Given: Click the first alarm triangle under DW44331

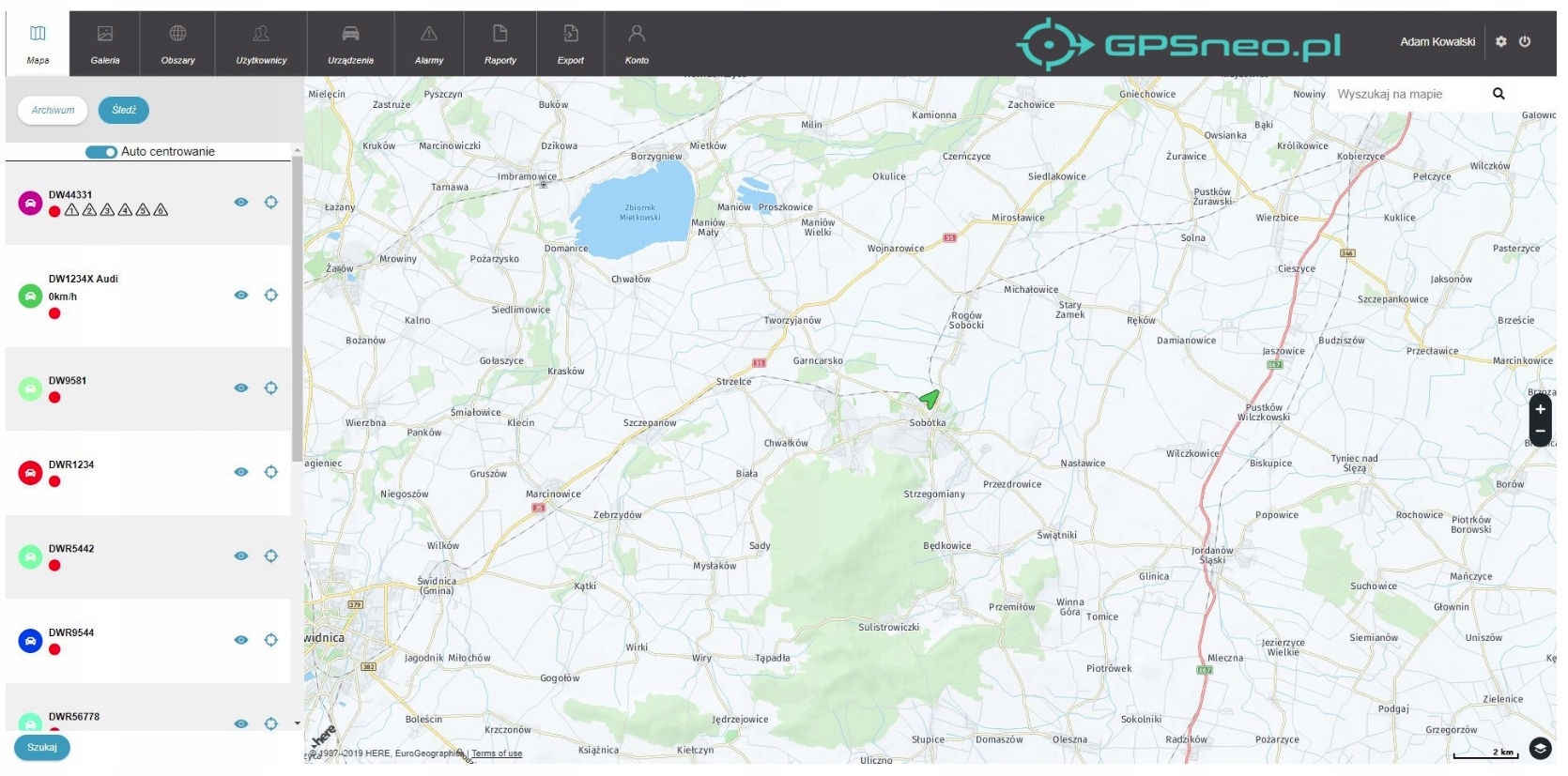Looking at the screenshot, I should [71, 210].
